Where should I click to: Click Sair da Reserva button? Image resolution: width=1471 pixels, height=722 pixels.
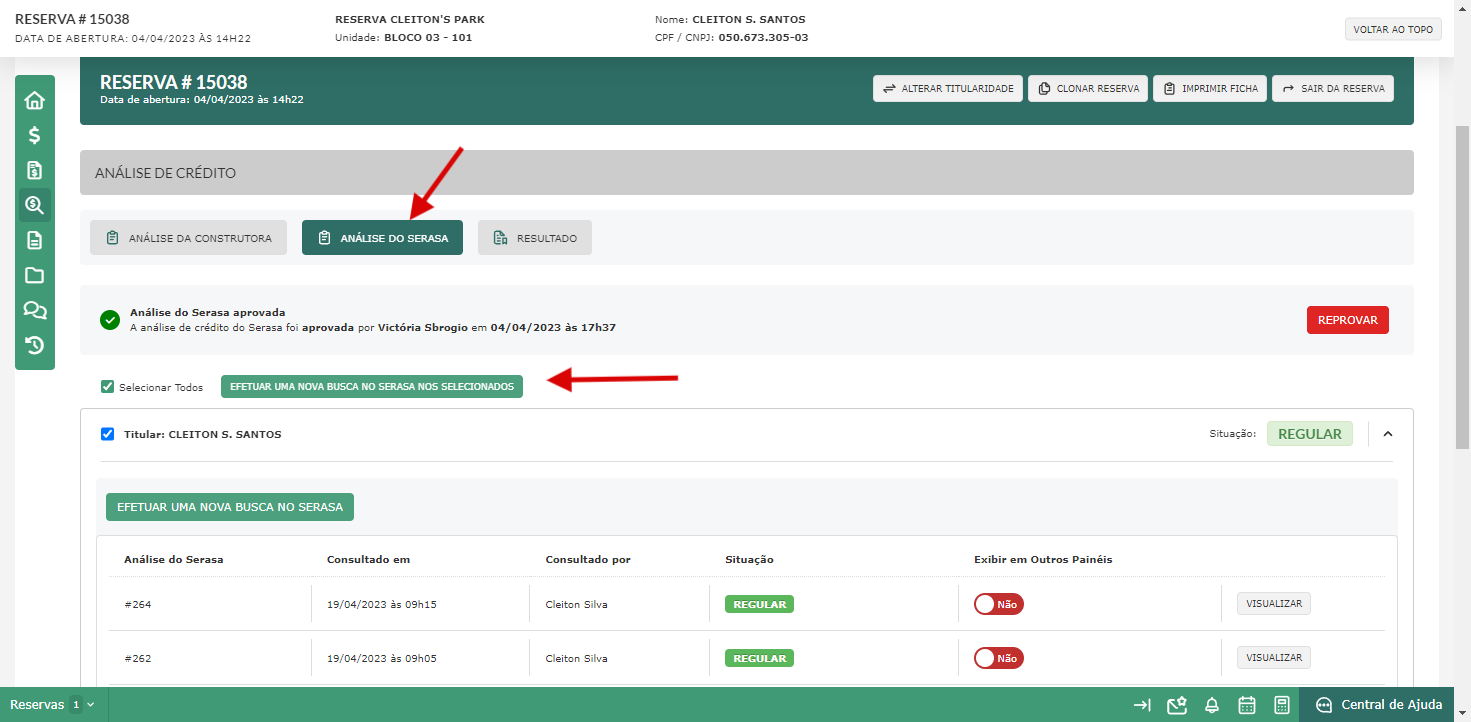coord(1333,88)
